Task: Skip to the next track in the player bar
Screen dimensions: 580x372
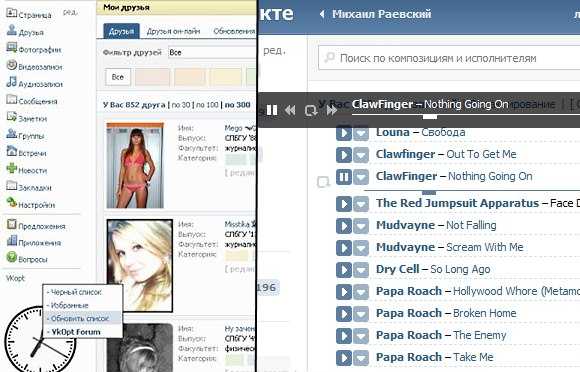Action: (331, 110)
